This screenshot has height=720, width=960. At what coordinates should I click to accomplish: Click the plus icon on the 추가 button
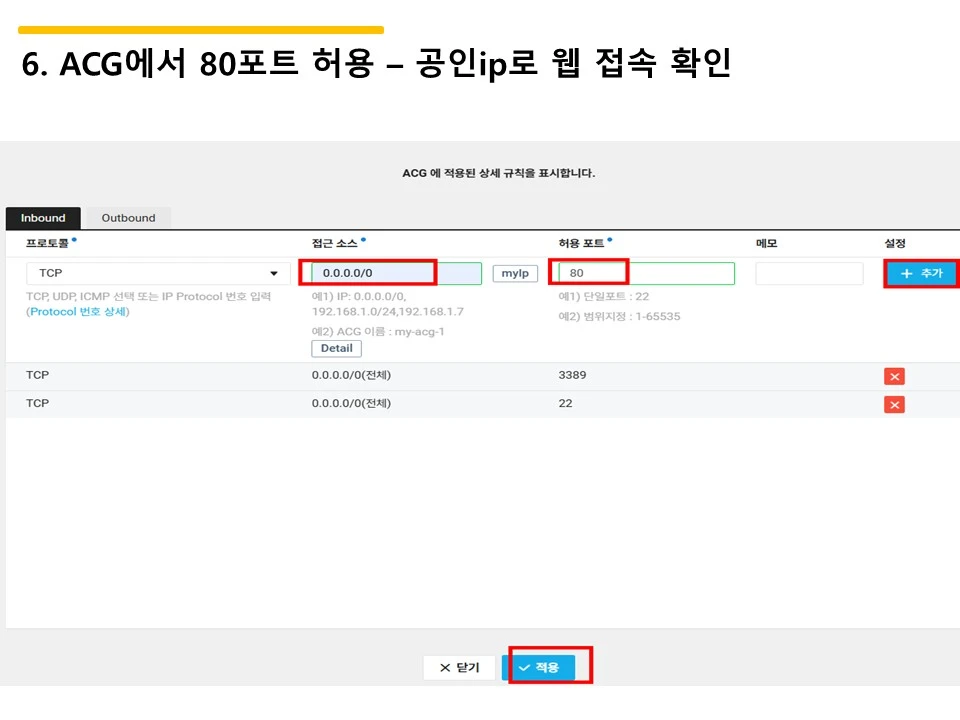906,272
